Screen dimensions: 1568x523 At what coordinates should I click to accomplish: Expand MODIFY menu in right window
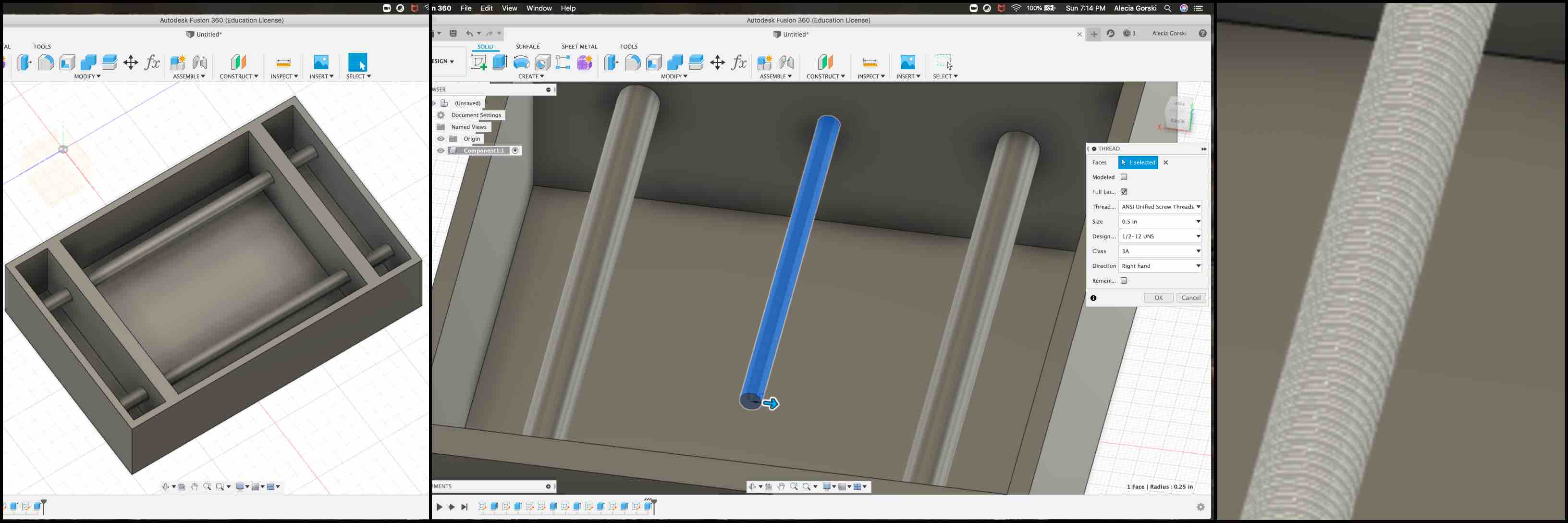tap(674, 77)
